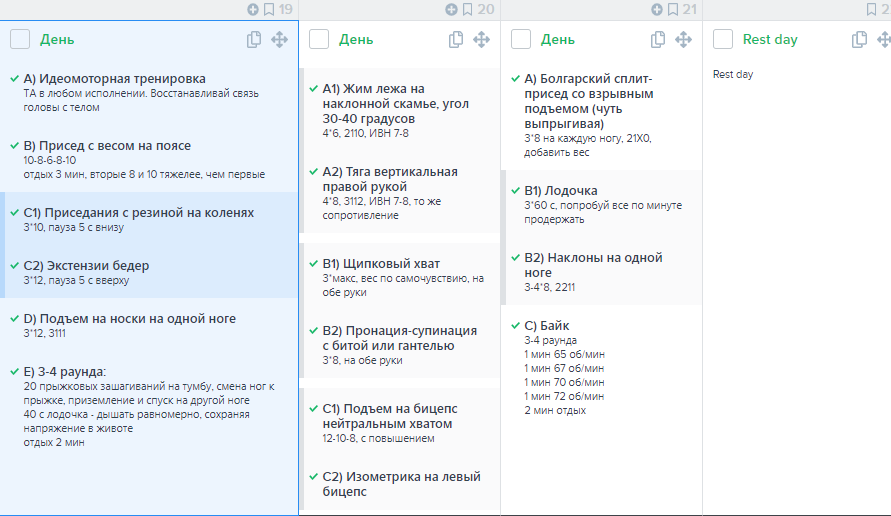
Task: Select exercise A1) Жим лежа на наклонной скамье
Action: (395, 103)
